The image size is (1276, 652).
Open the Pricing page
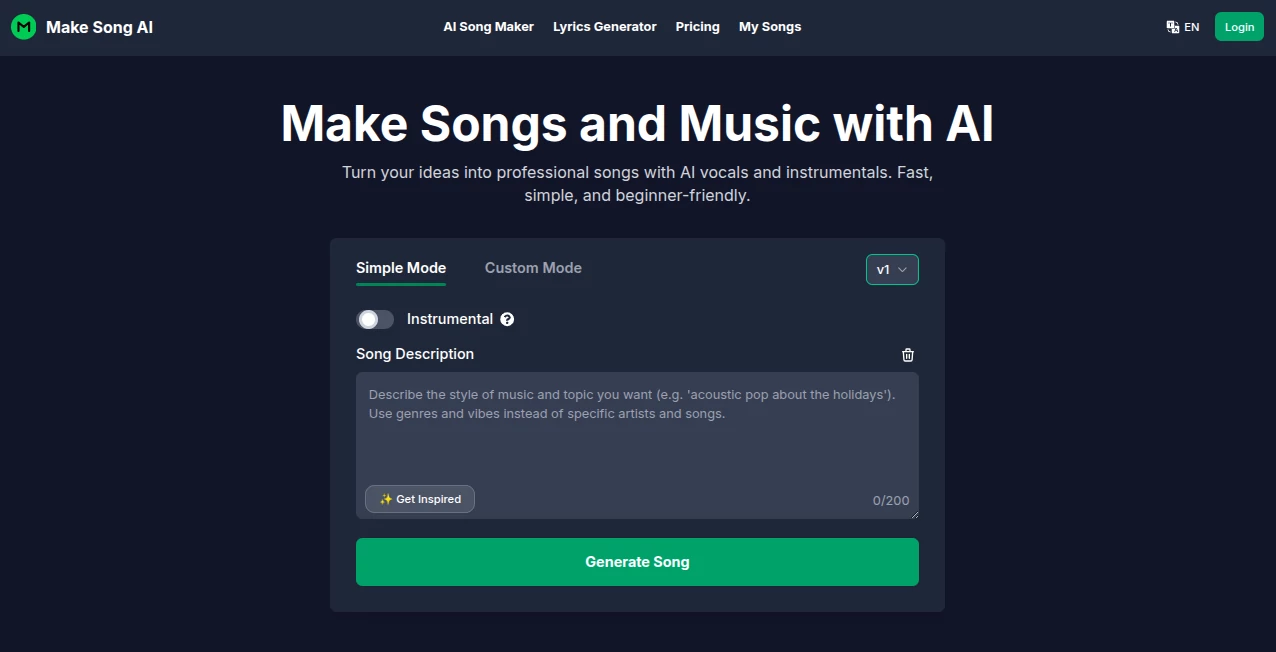pos(697,27)
